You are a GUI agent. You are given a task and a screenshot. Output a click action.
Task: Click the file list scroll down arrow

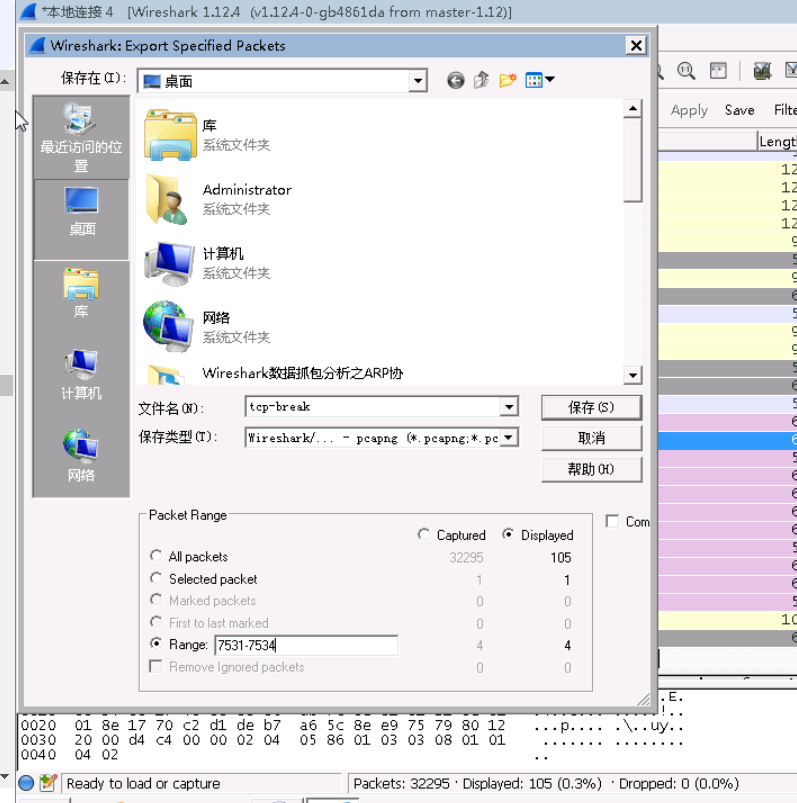[633, 375]
